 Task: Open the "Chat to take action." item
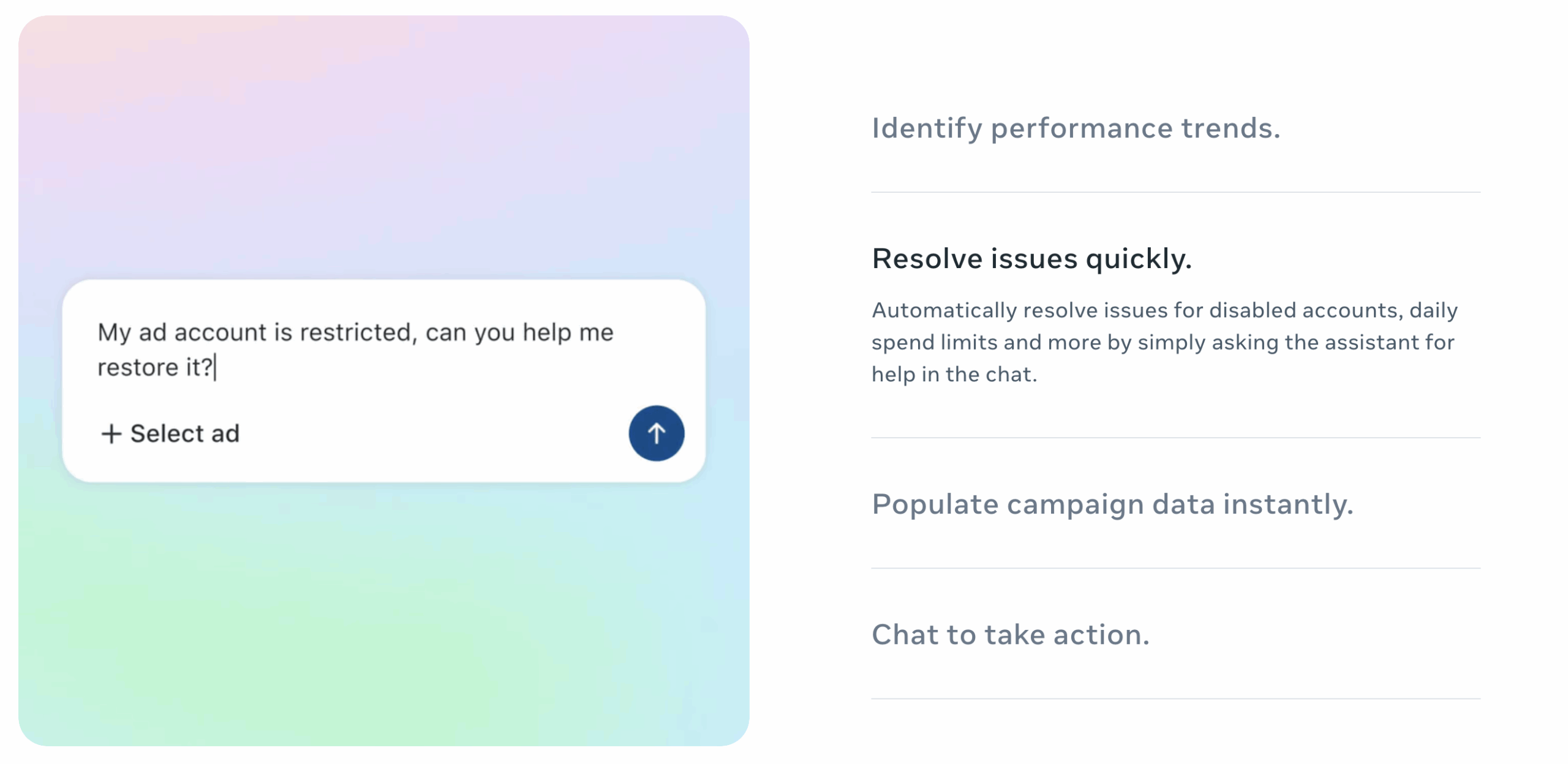[x=1010, y=635]
